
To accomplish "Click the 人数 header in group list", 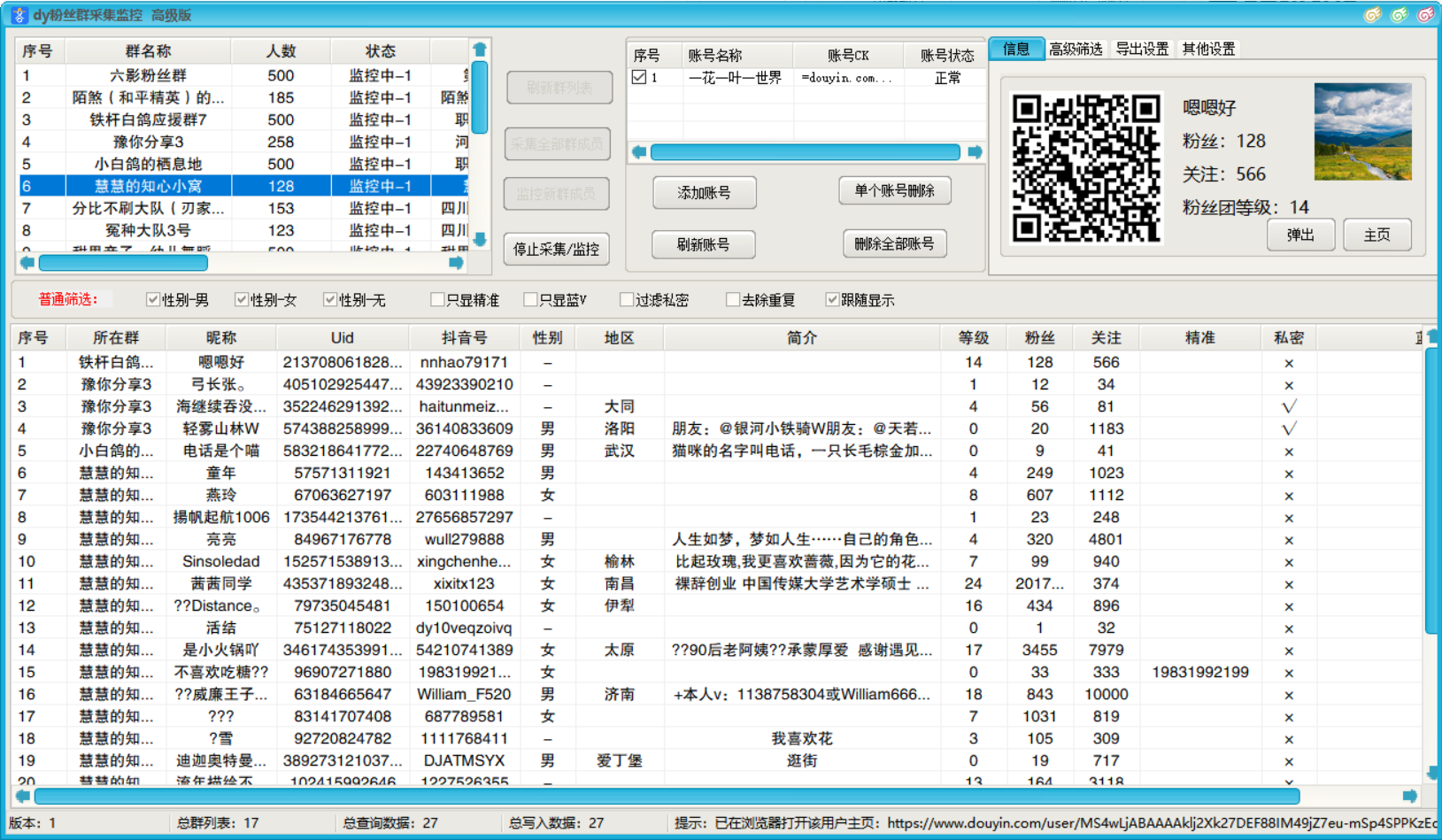I will click(281, 51).
